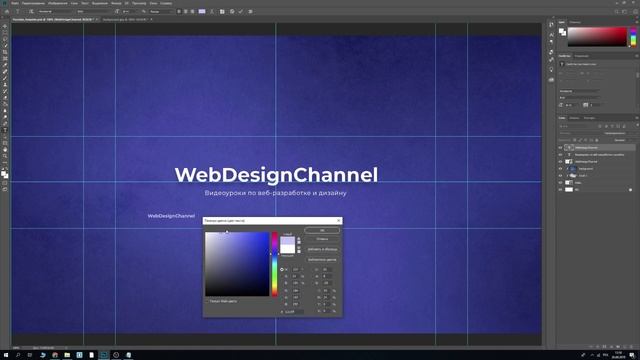Select the Hand tool

[5, 149]
